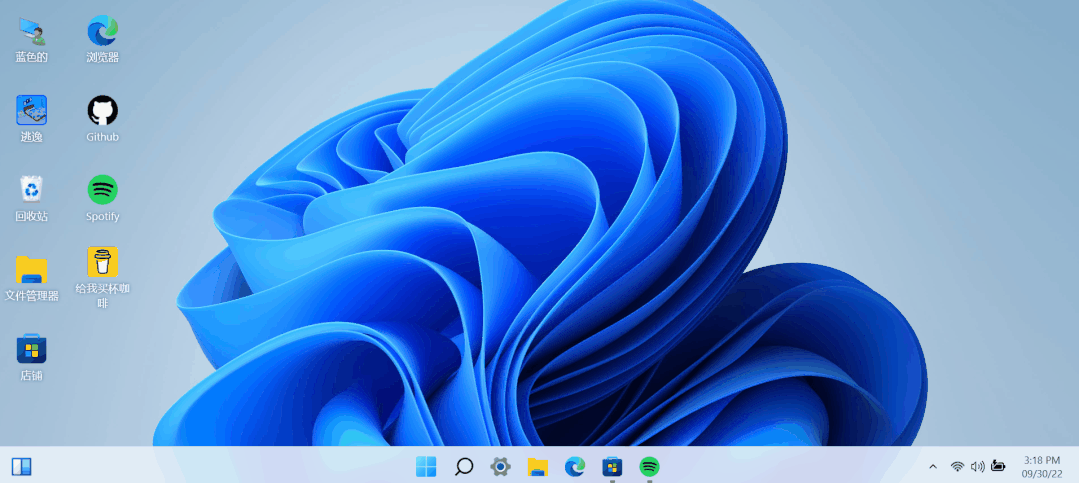Open File Explorer from the taskbar

point(537,466)
